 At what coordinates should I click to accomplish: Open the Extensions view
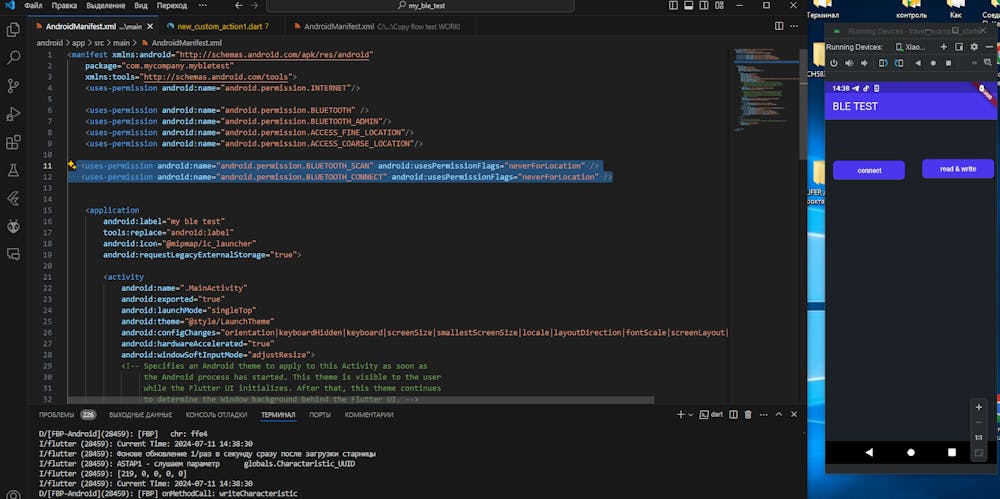[14, 142]
